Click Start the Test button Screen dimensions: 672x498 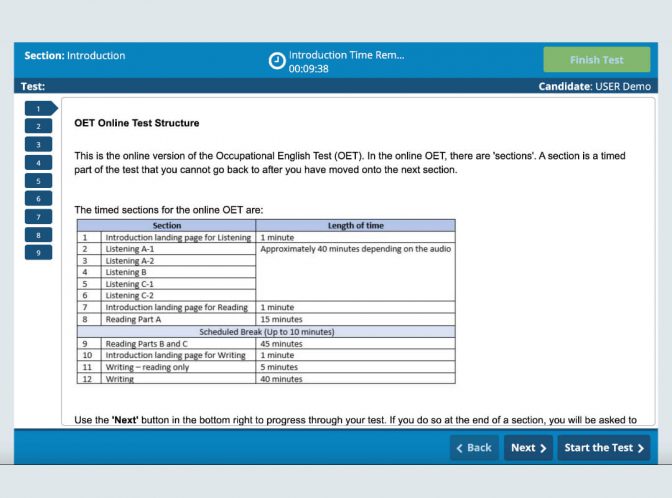pos(604,447)
